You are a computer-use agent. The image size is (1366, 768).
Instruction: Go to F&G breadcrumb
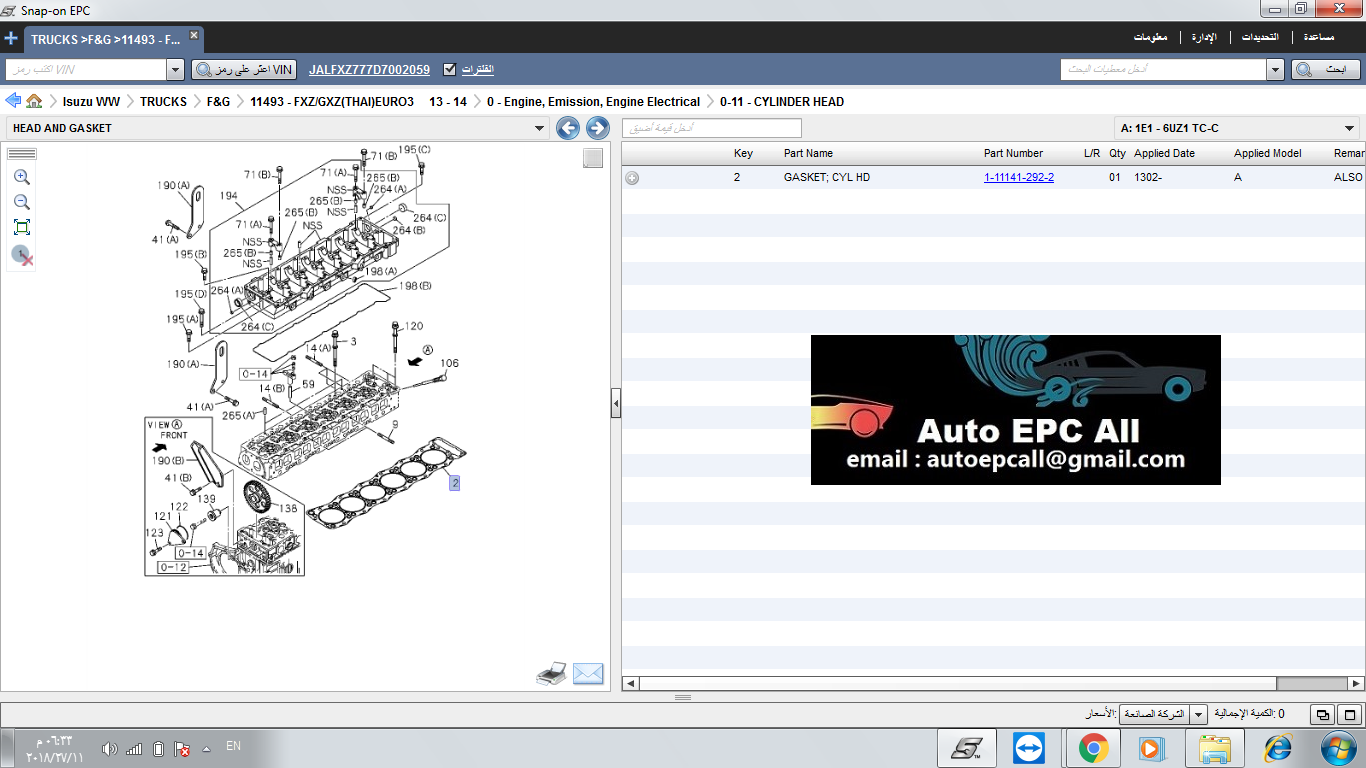(x=218, y=102)
